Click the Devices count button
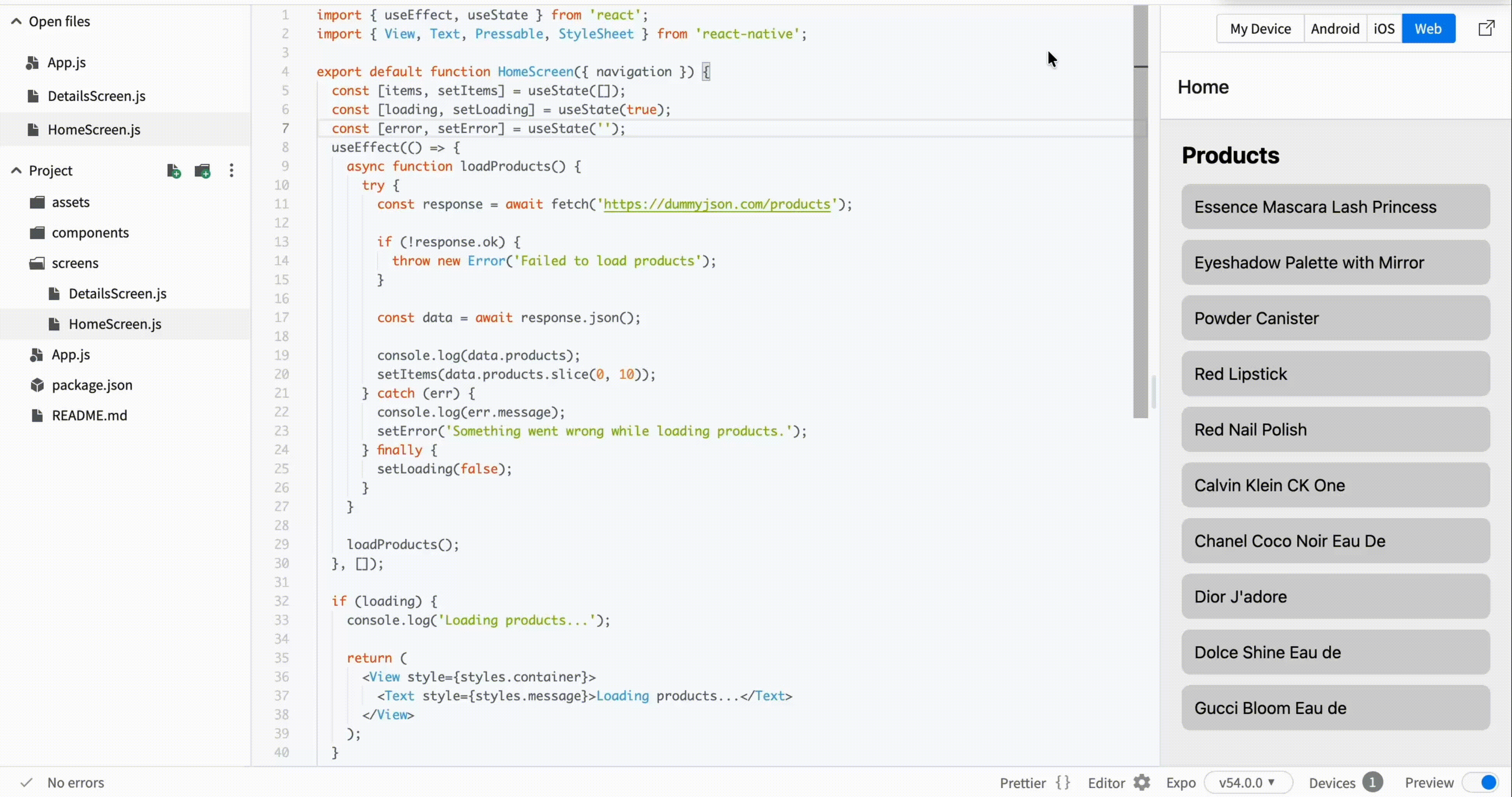The width and height of the screenshot is (1512, 797). 1372,782
